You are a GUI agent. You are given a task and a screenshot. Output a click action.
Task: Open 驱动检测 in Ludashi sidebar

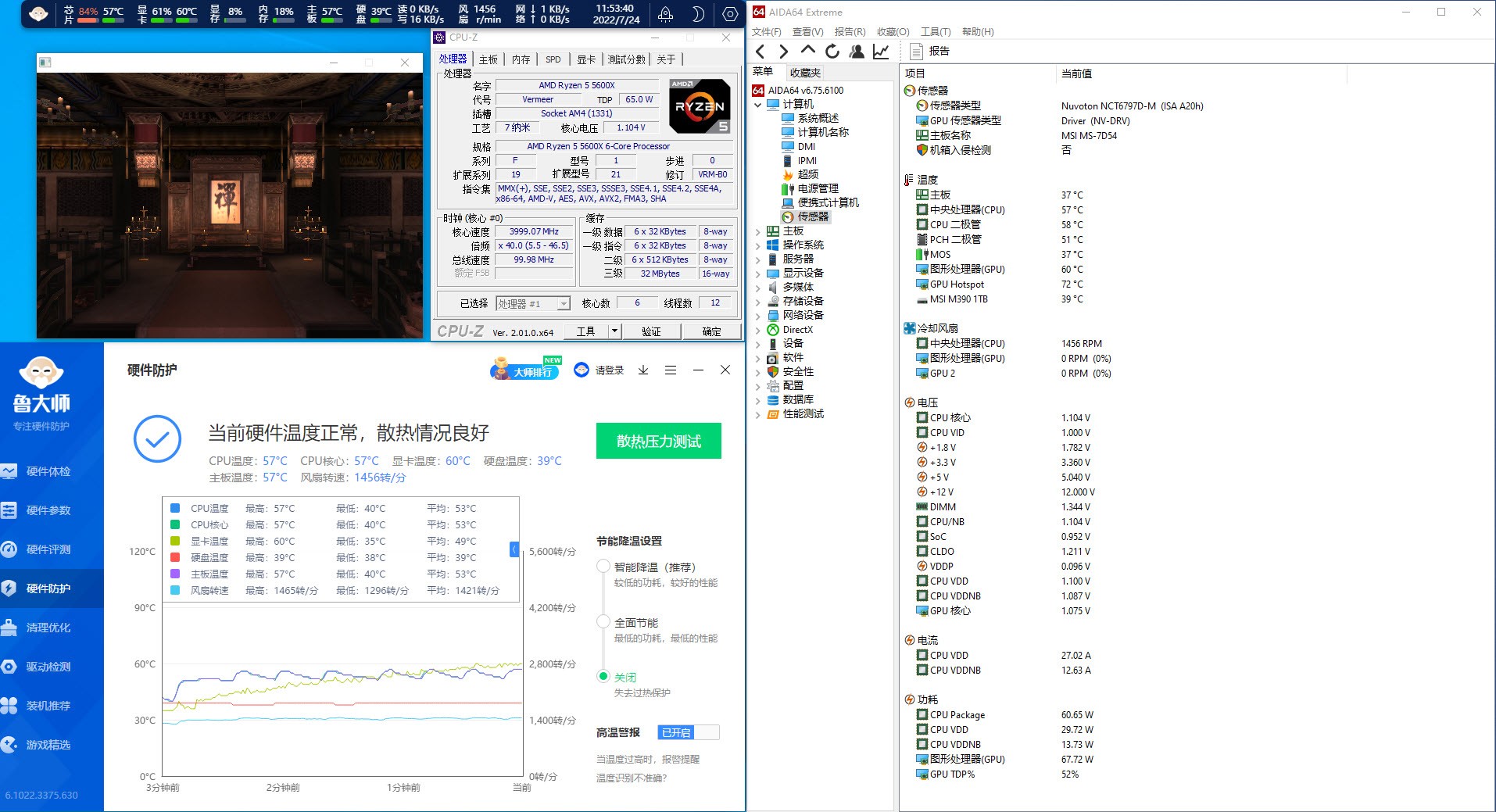52,667
